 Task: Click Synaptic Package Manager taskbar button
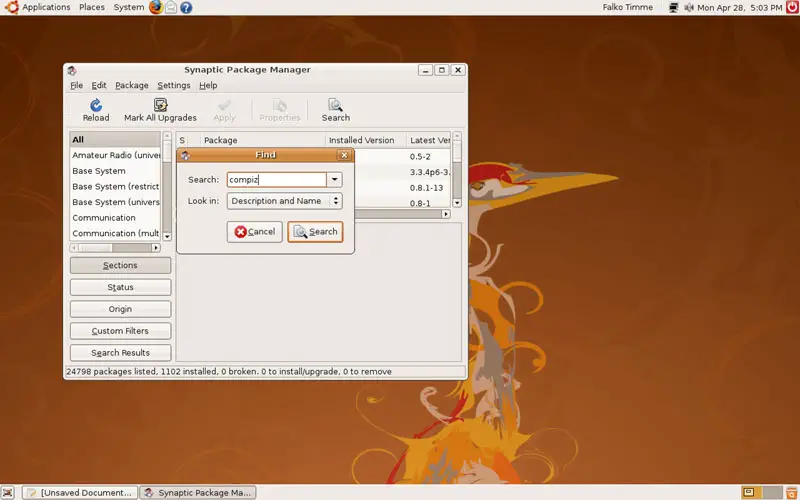click(x=198, y=492)
